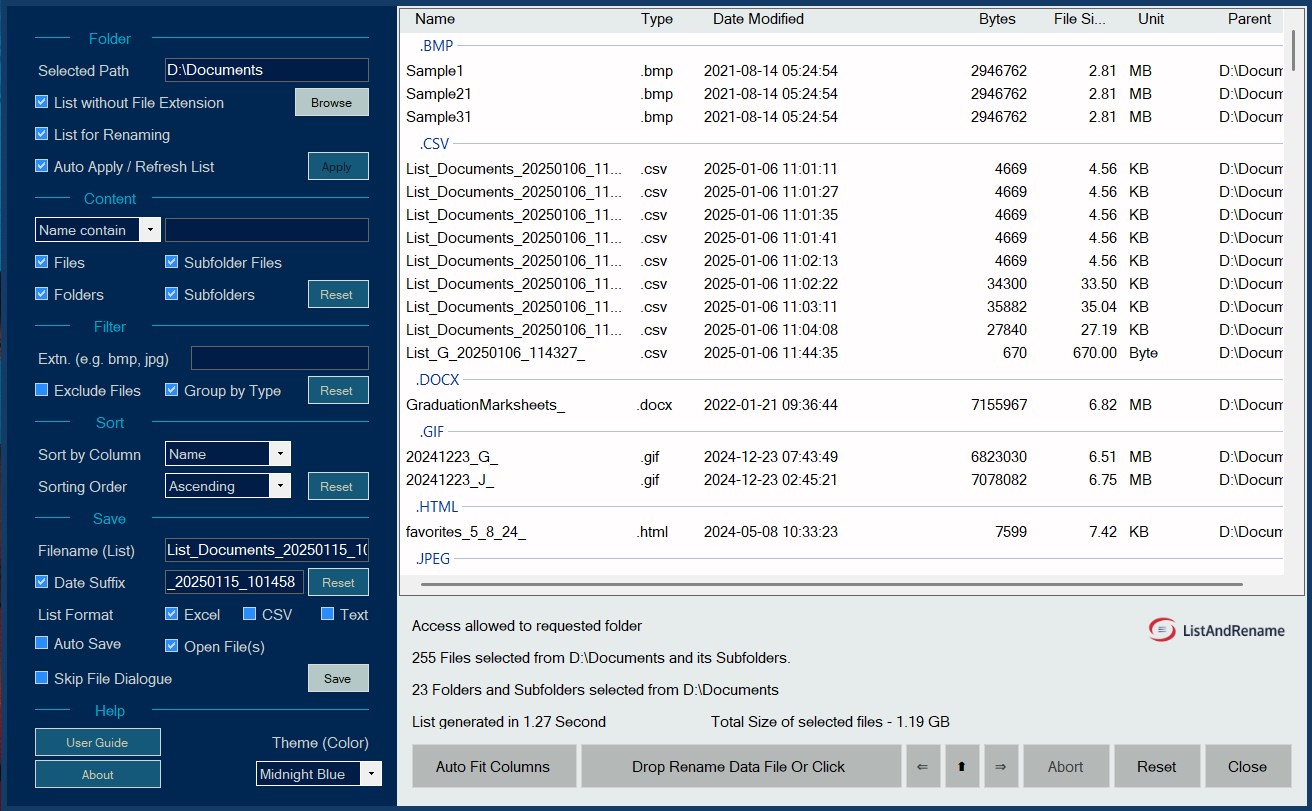Click the right arrow navigation button

tap(1000, 766)
